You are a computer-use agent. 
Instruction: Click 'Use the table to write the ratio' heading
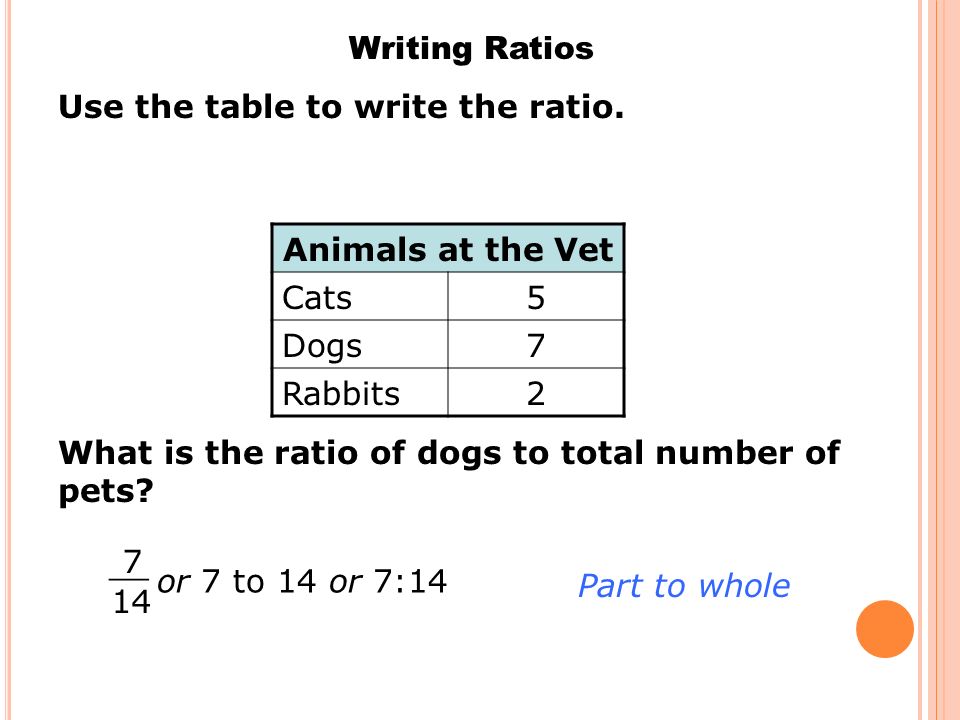341,107
